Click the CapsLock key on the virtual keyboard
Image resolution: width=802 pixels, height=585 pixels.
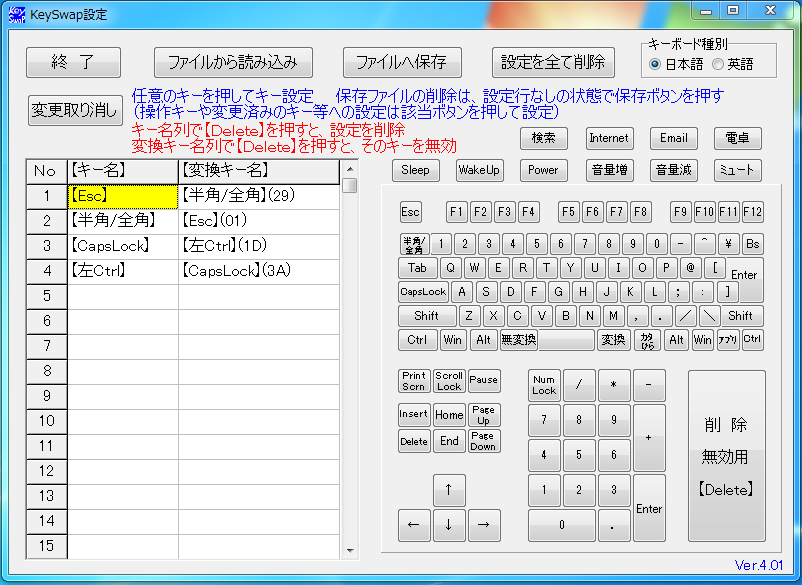pos(424,292)
